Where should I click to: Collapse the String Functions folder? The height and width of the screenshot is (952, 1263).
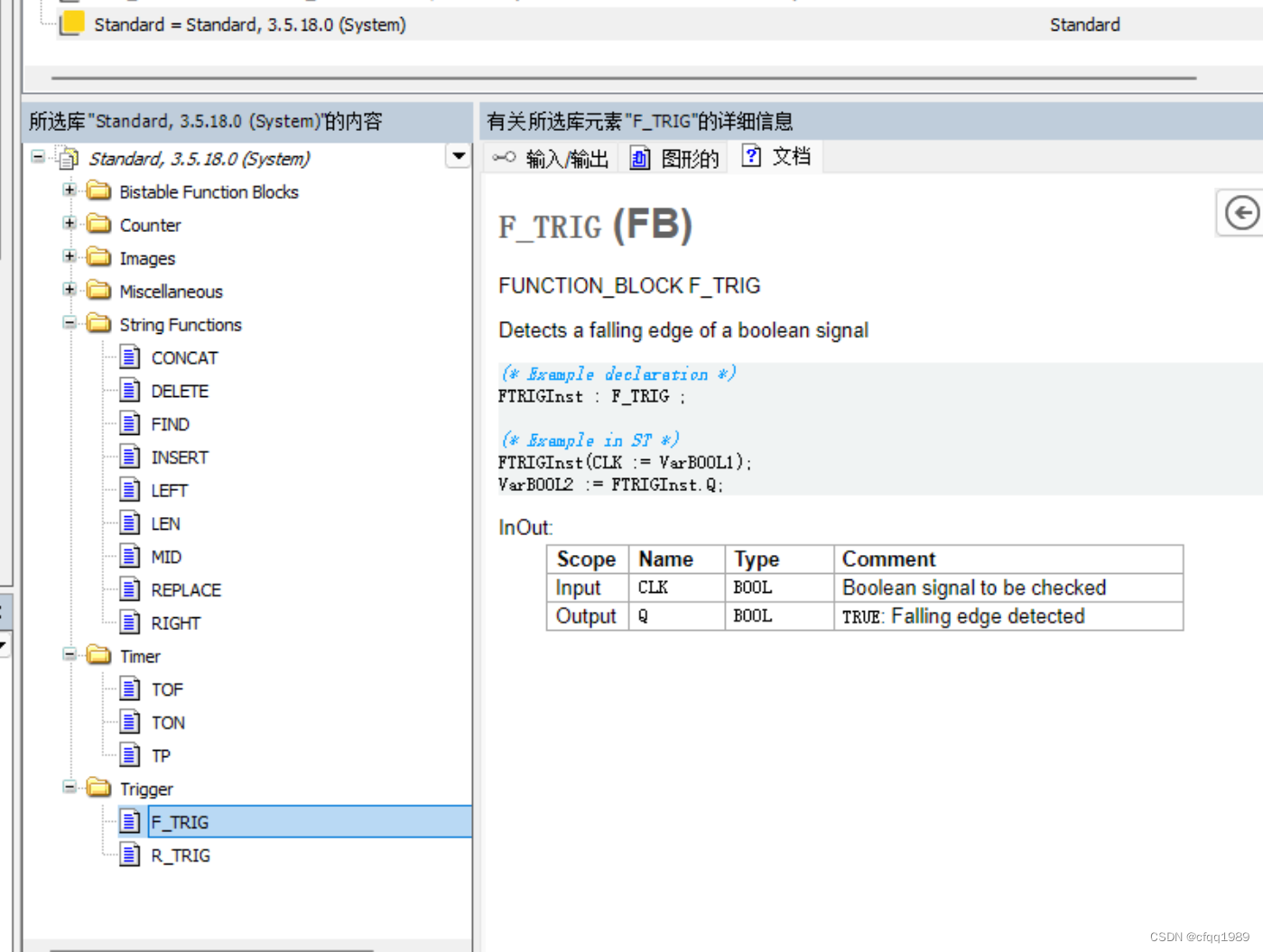pyautogui.click(x=70, y=323)
